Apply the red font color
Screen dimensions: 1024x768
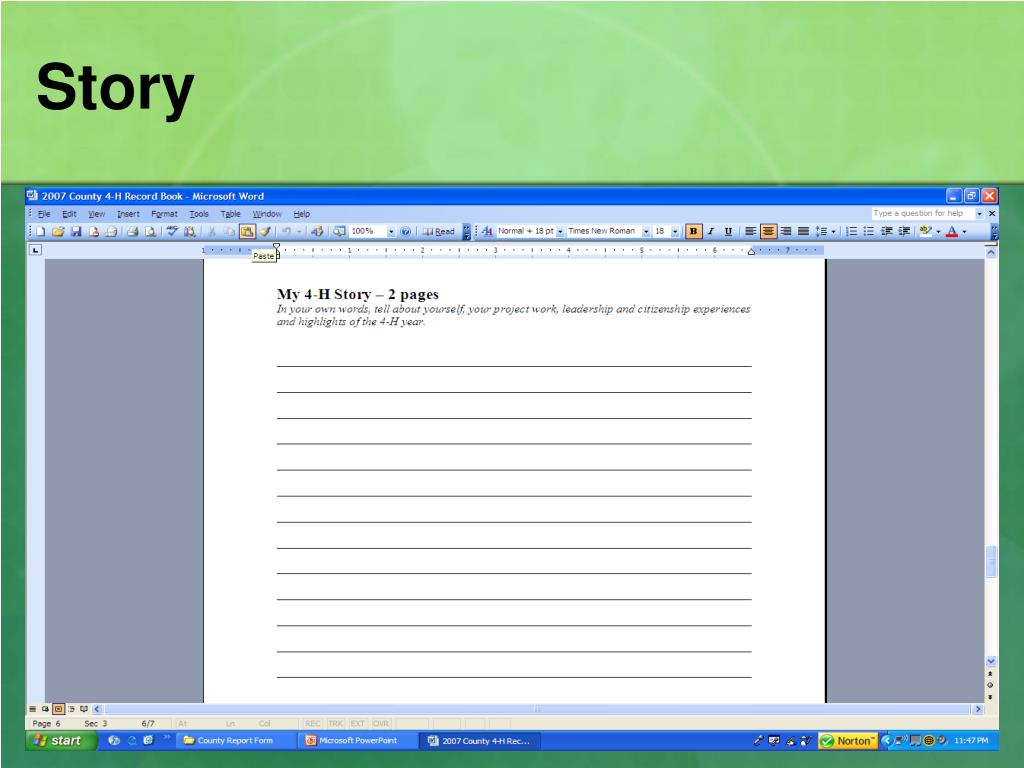pyautogui.click(x=952, y=231)
